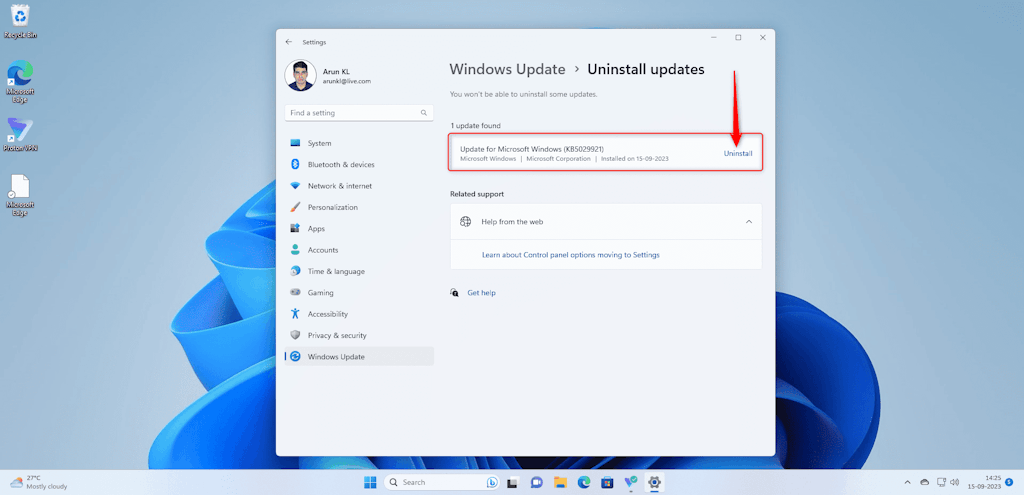Click the Get help link
The image size is (1024, 495).
[x=481, y=293]
